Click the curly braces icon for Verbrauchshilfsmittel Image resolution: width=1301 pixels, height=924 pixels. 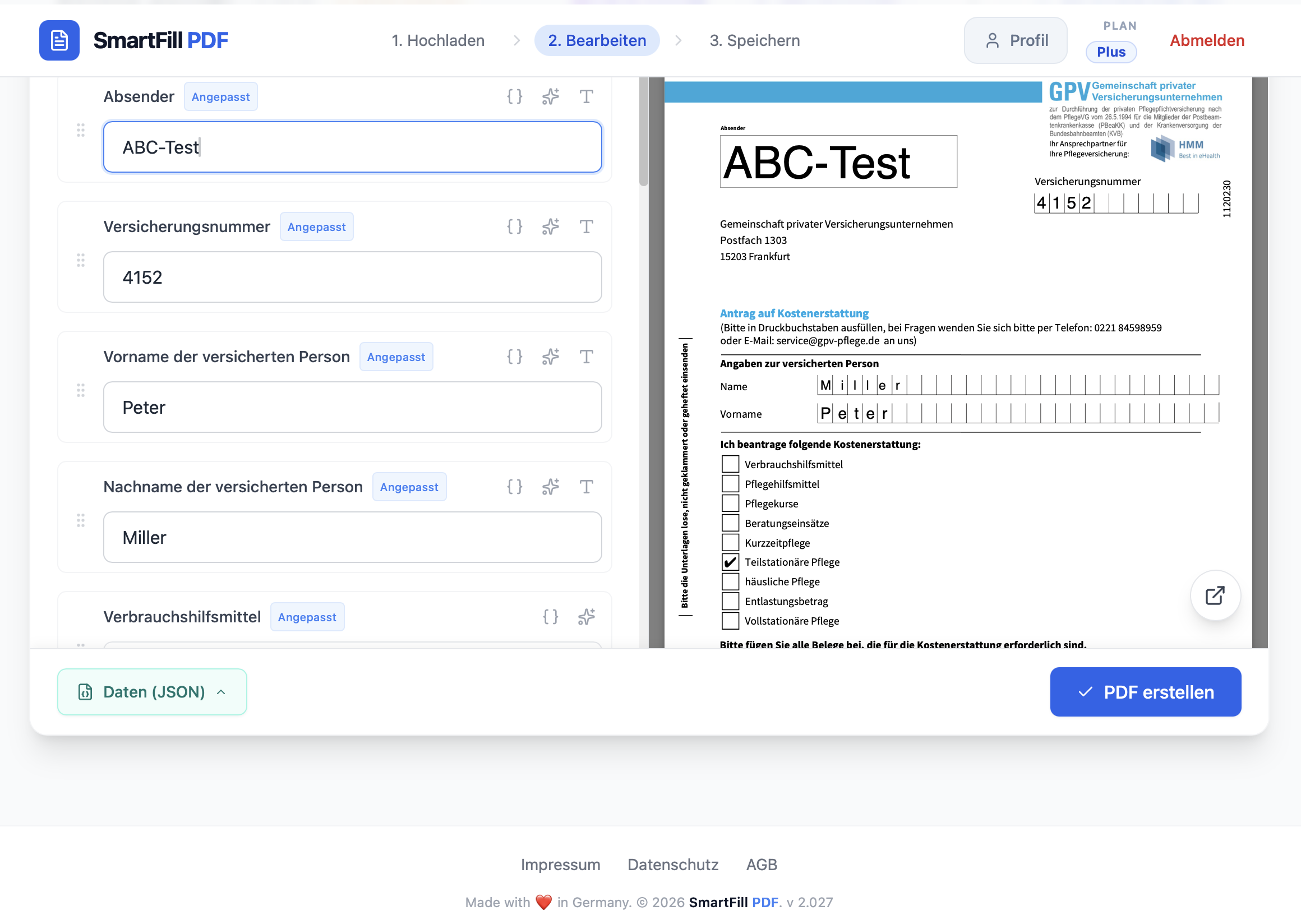[550, 617]
